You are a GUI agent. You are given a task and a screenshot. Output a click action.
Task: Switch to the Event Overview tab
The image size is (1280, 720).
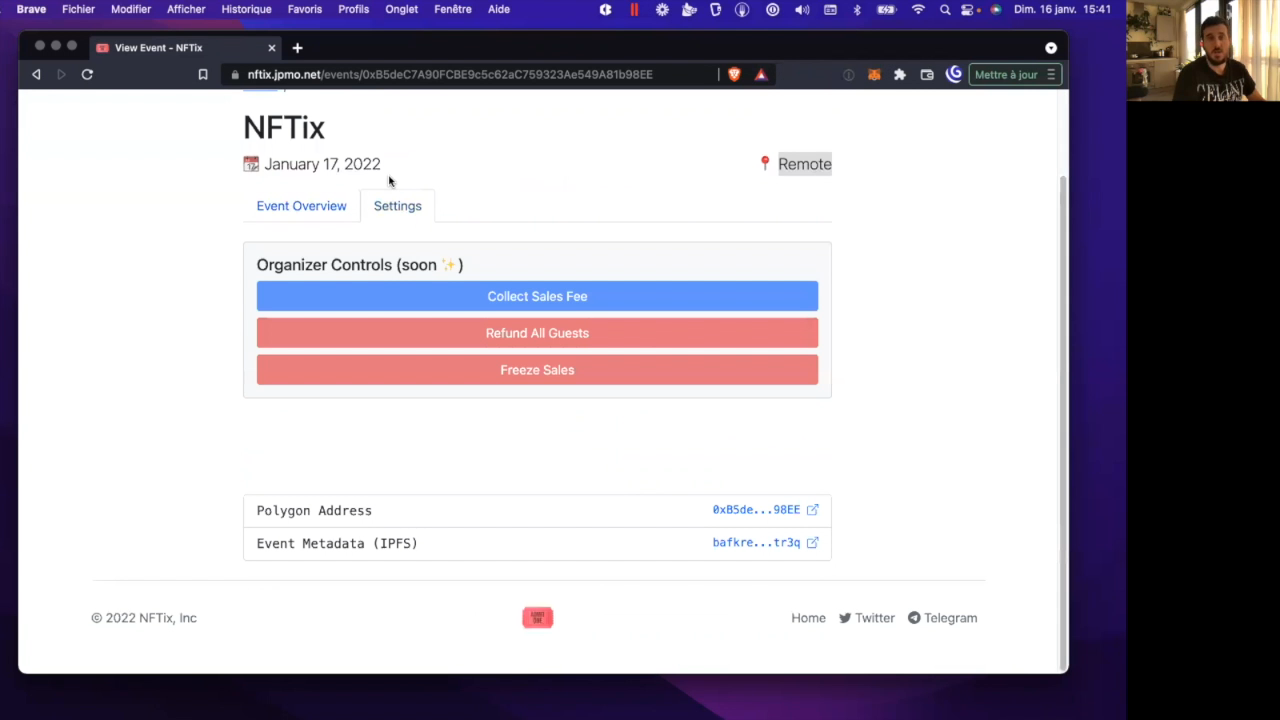pyautogui.click(x=301, y=206)
